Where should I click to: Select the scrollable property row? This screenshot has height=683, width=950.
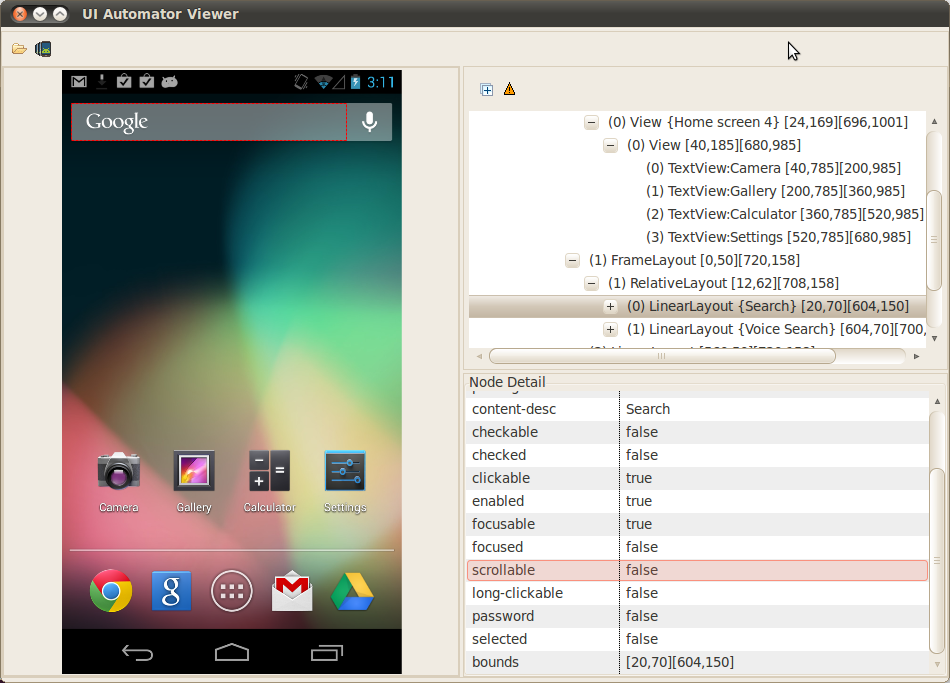pyautogui.click(x=697, y=570)
